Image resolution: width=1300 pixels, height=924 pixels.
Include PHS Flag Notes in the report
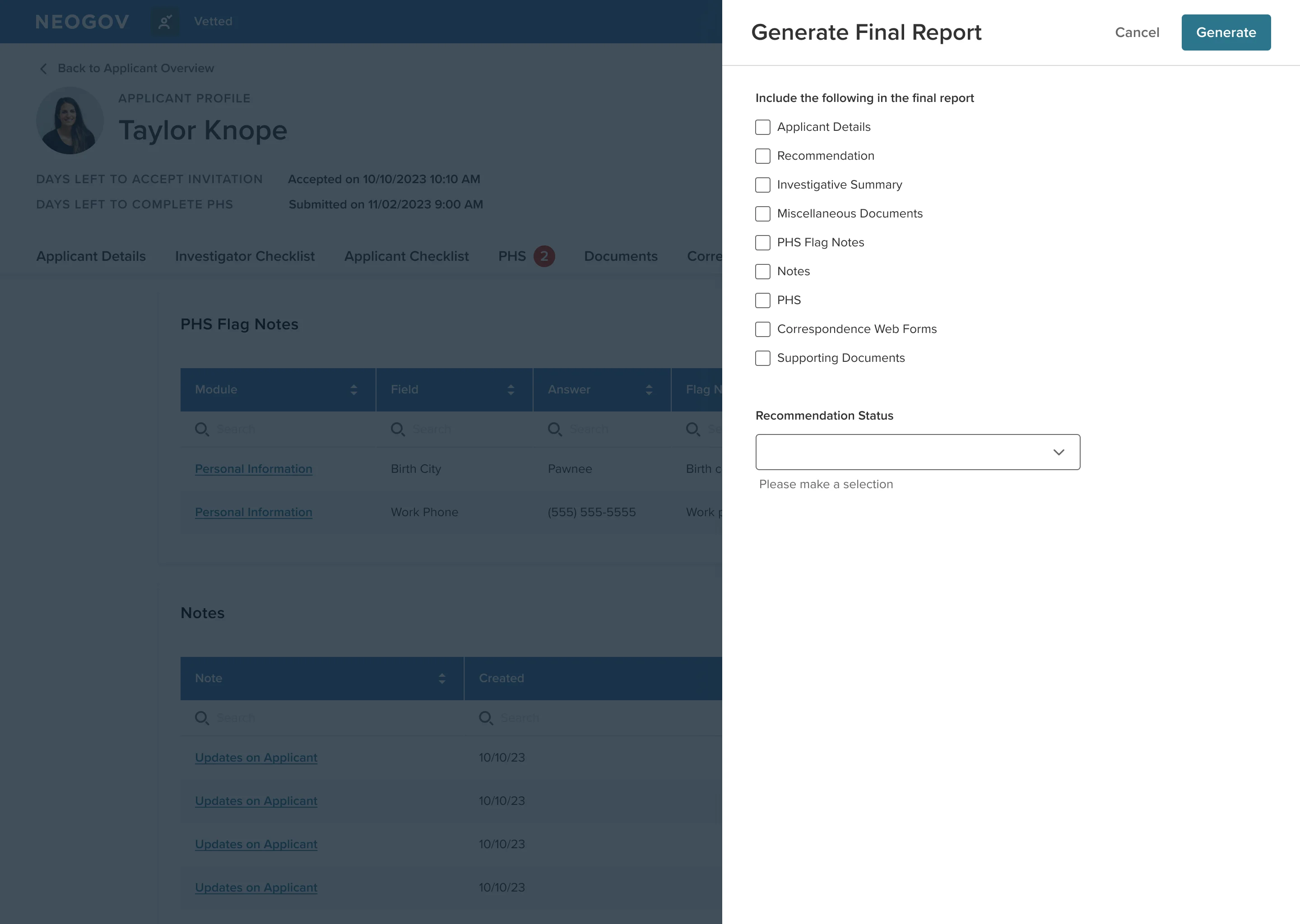click(x=763, y=242)
